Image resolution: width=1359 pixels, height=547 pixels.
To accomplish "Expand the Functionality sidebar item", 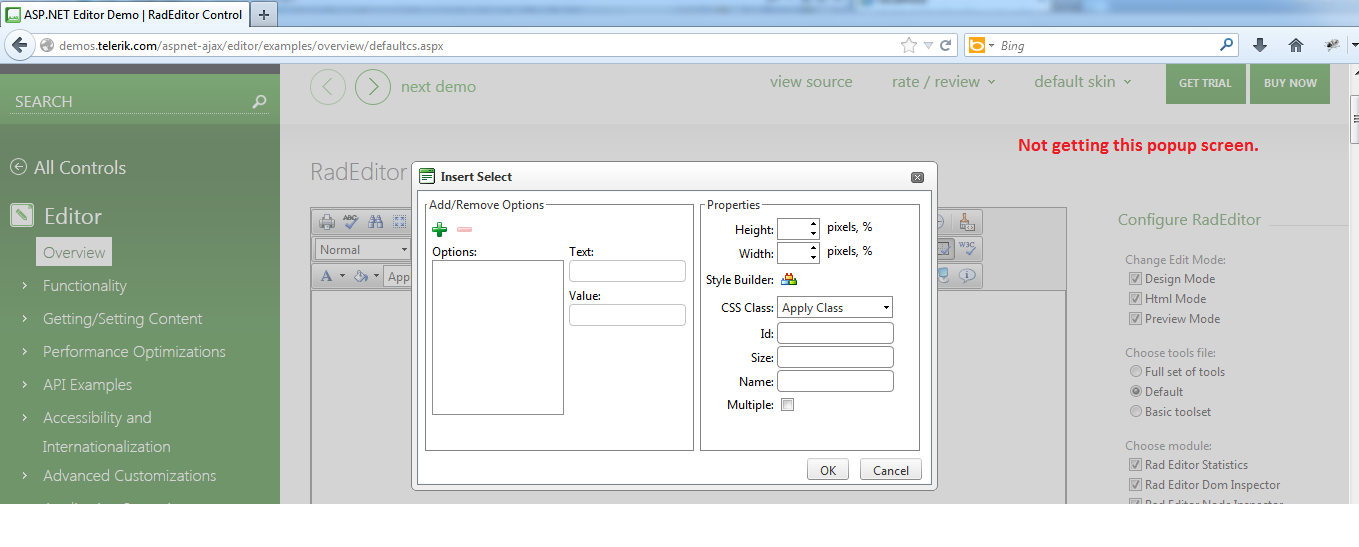I will coord(24,286).
